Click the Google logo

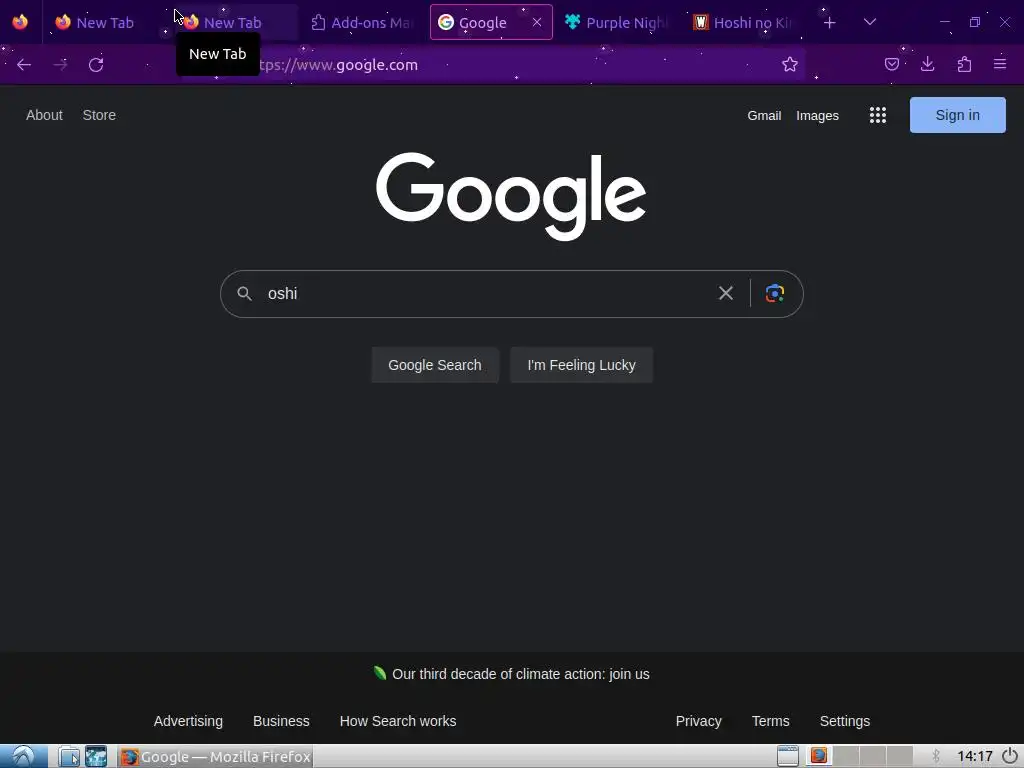click(511, 196)
